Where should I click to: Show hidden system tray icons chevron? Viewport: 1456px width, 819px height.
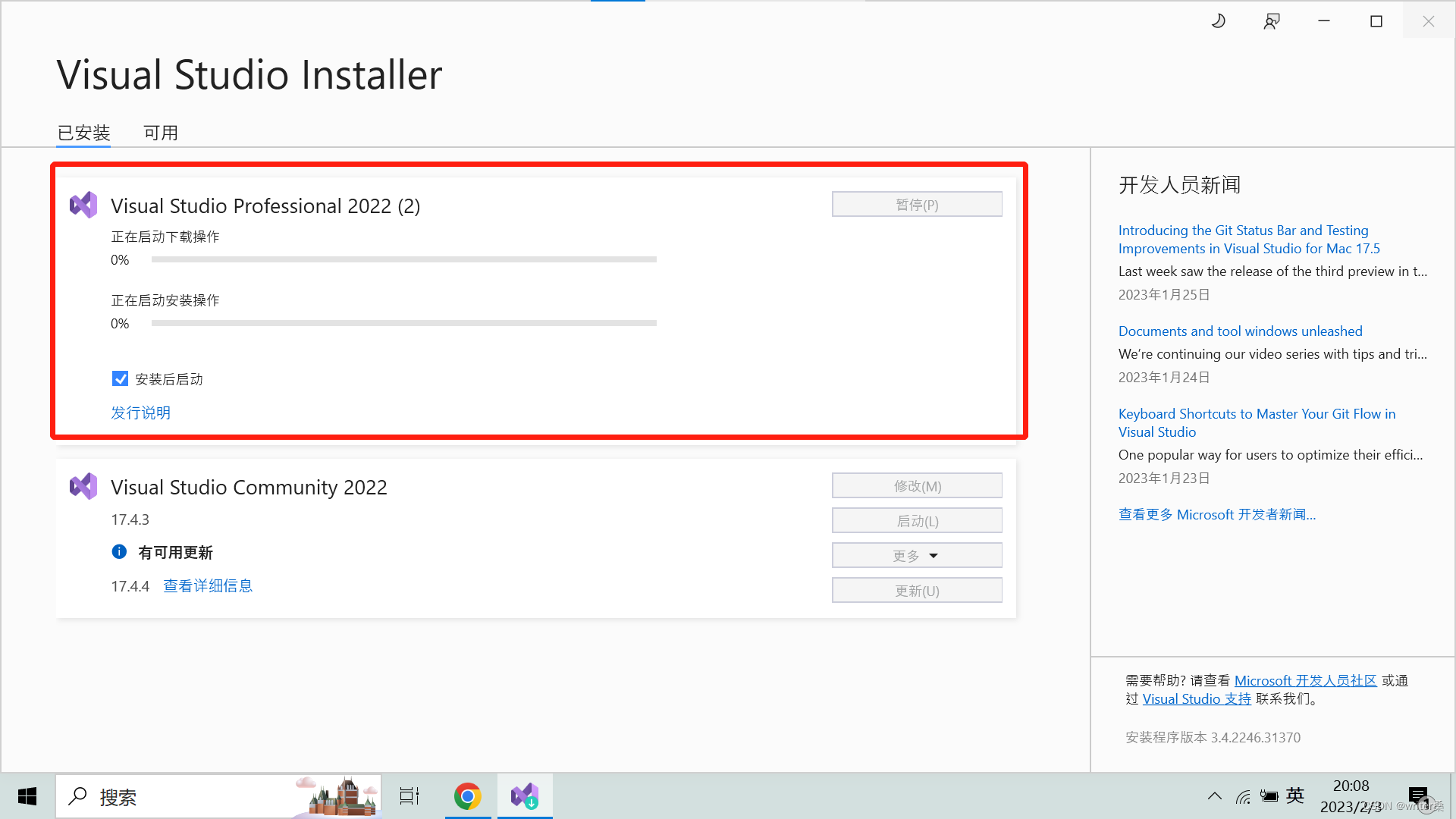(x=1214, y=796)
